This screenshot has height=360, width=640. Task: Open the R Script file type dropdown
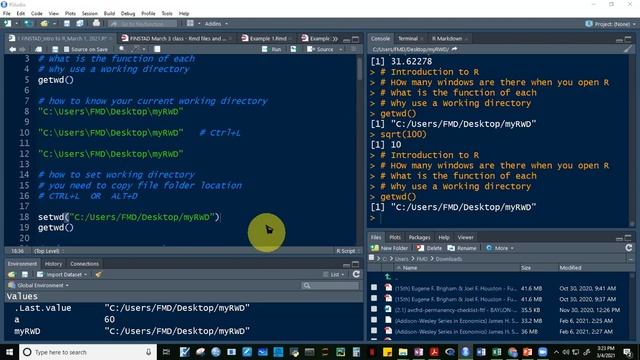tap(348, 251)
